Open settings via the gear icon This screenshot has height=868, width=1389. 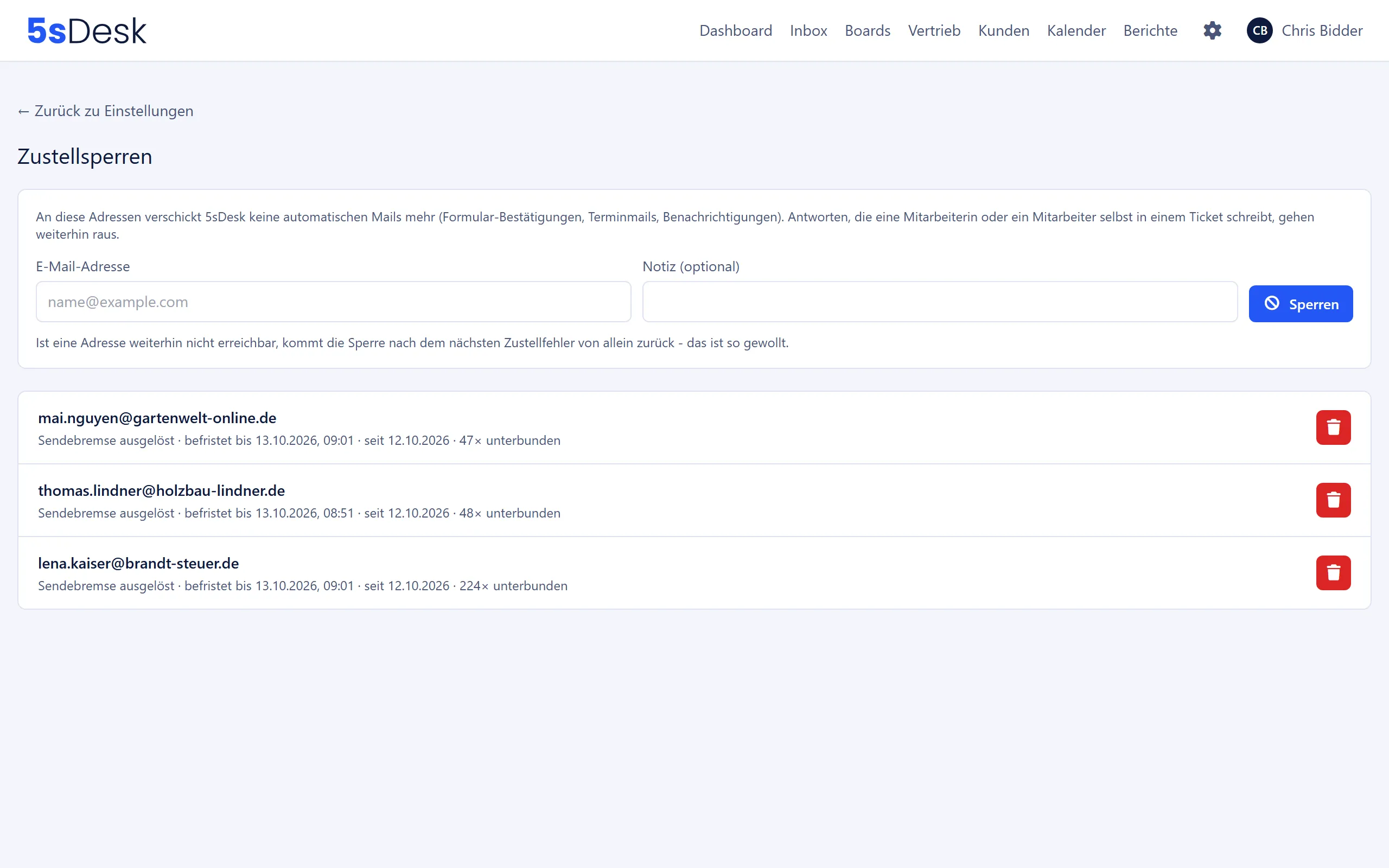tap(1212, 30)
